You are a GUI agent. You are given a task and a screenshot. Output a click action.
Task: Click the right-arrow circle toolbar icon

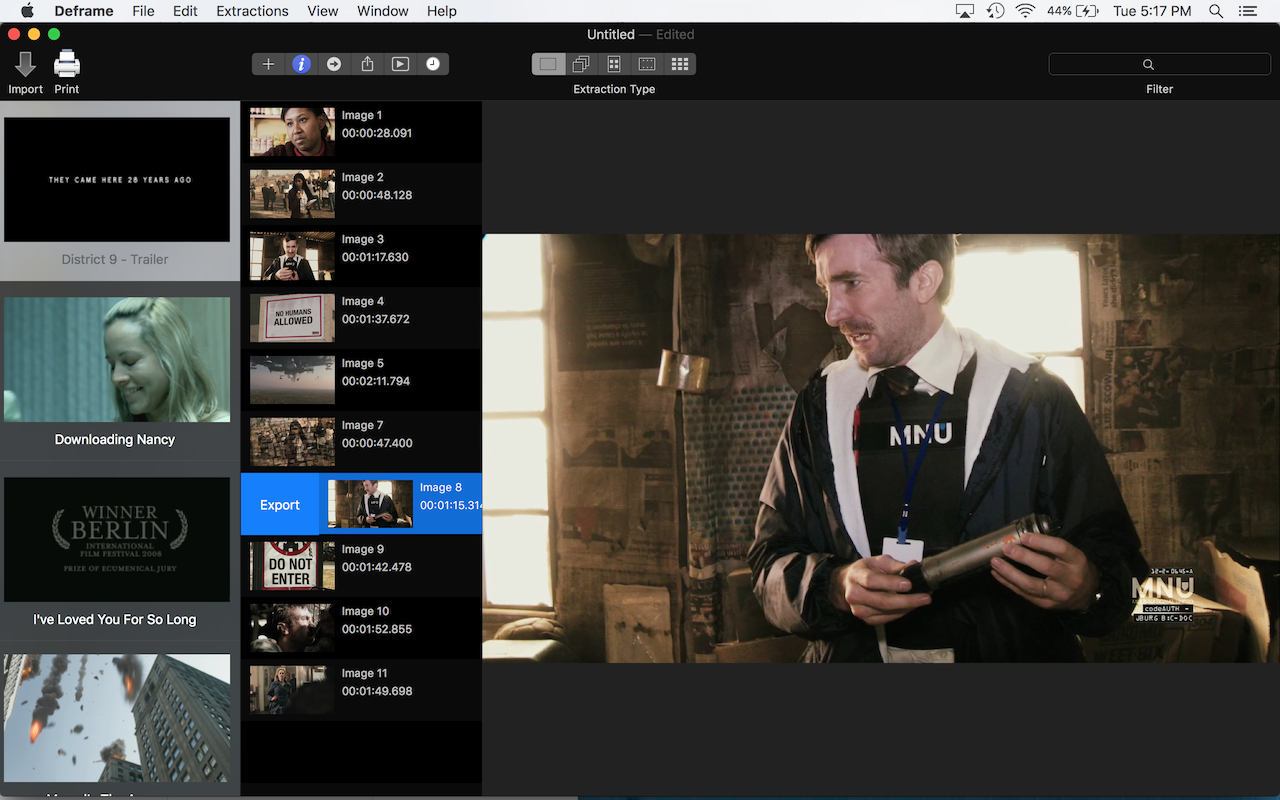tap(334, 64)
